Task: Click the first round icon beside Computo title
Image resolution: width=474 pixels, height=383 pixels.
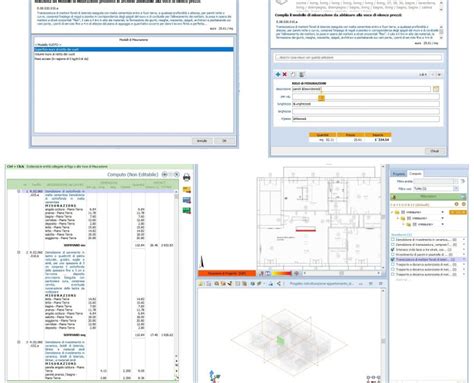Action: pos(164,174)
